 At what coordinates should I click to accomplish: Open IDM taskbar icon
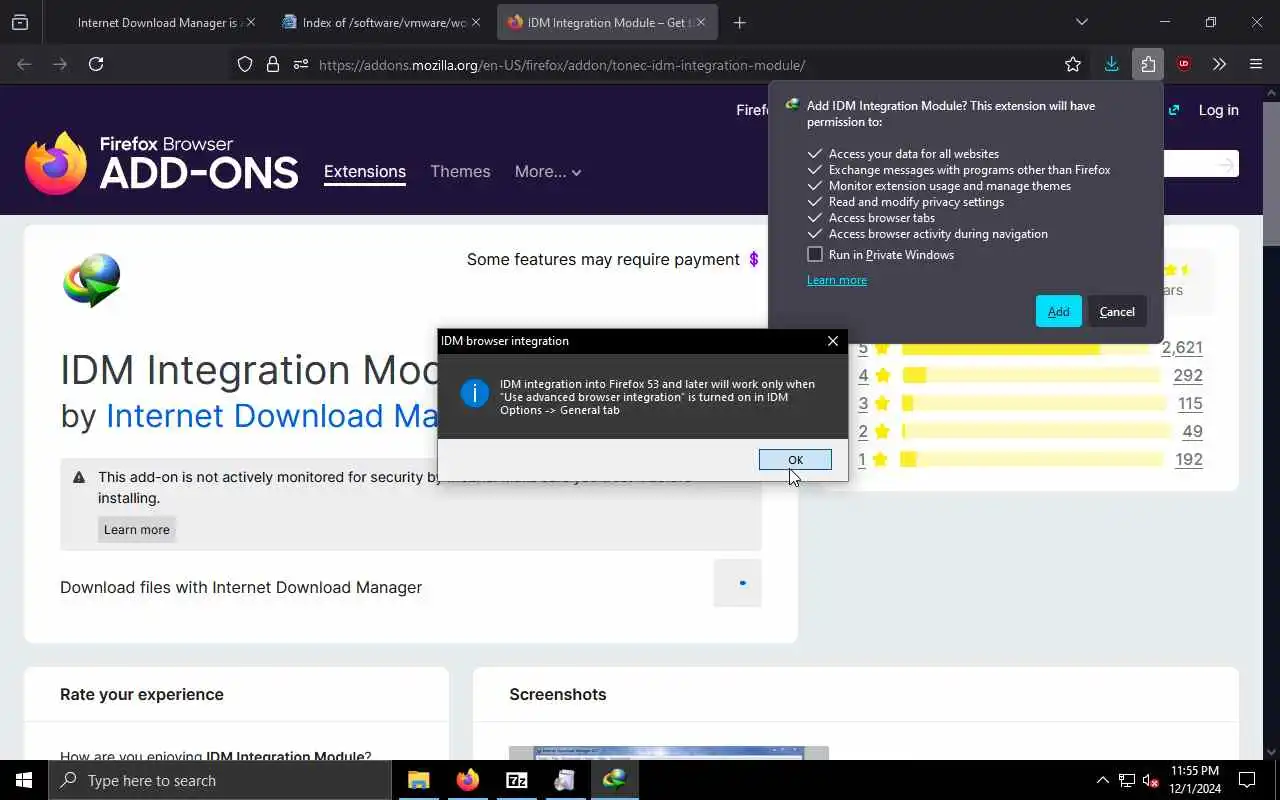(x=615, y=780)
